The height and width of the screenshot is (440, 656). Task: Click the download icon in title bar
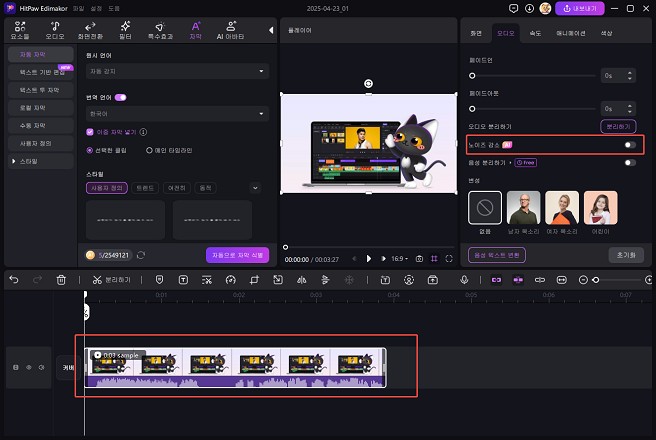(x=529, y=8)
